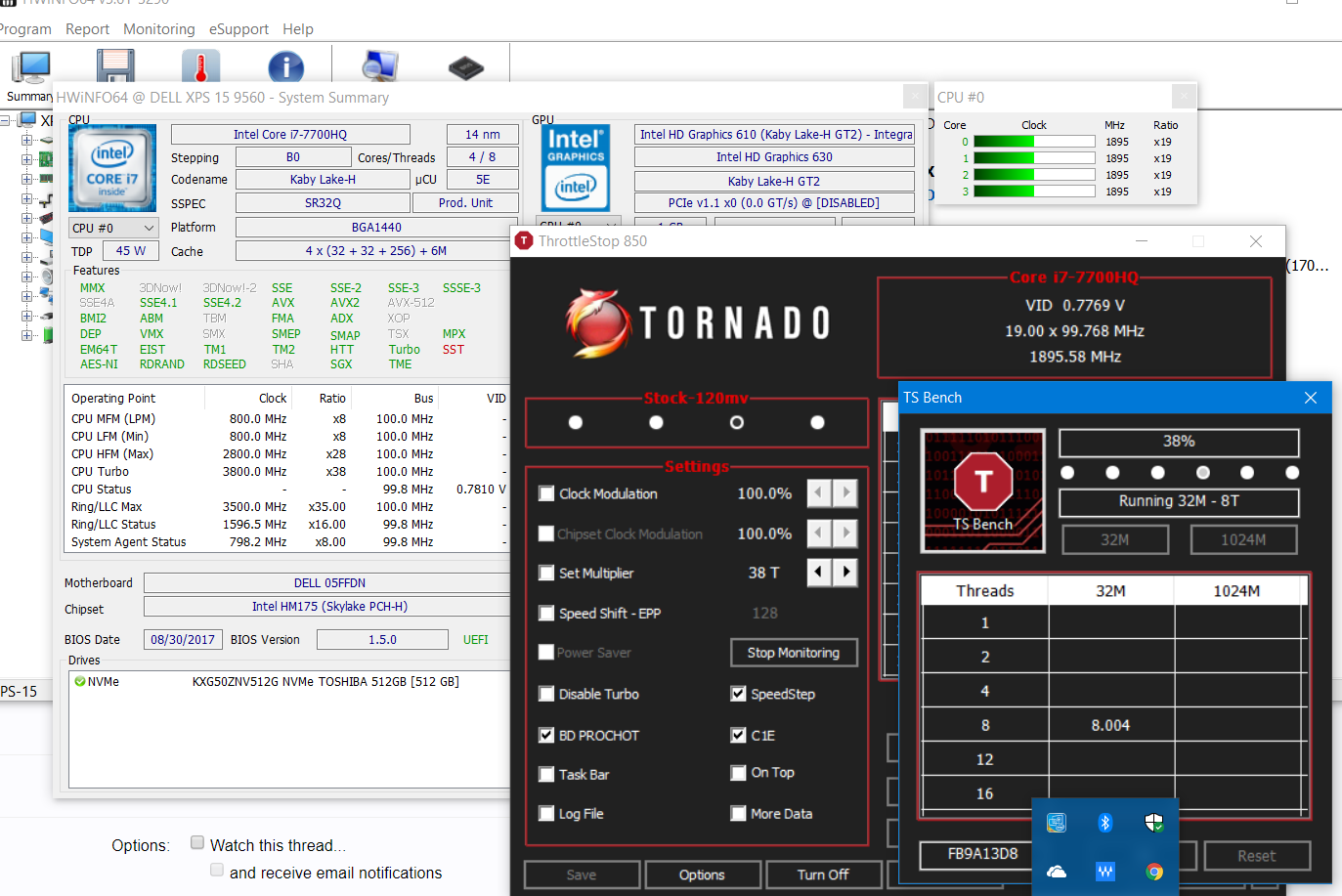Expand the sixth child node in the tree
The width and height of the screenshot is (1342, 896).
pos(26,237)
